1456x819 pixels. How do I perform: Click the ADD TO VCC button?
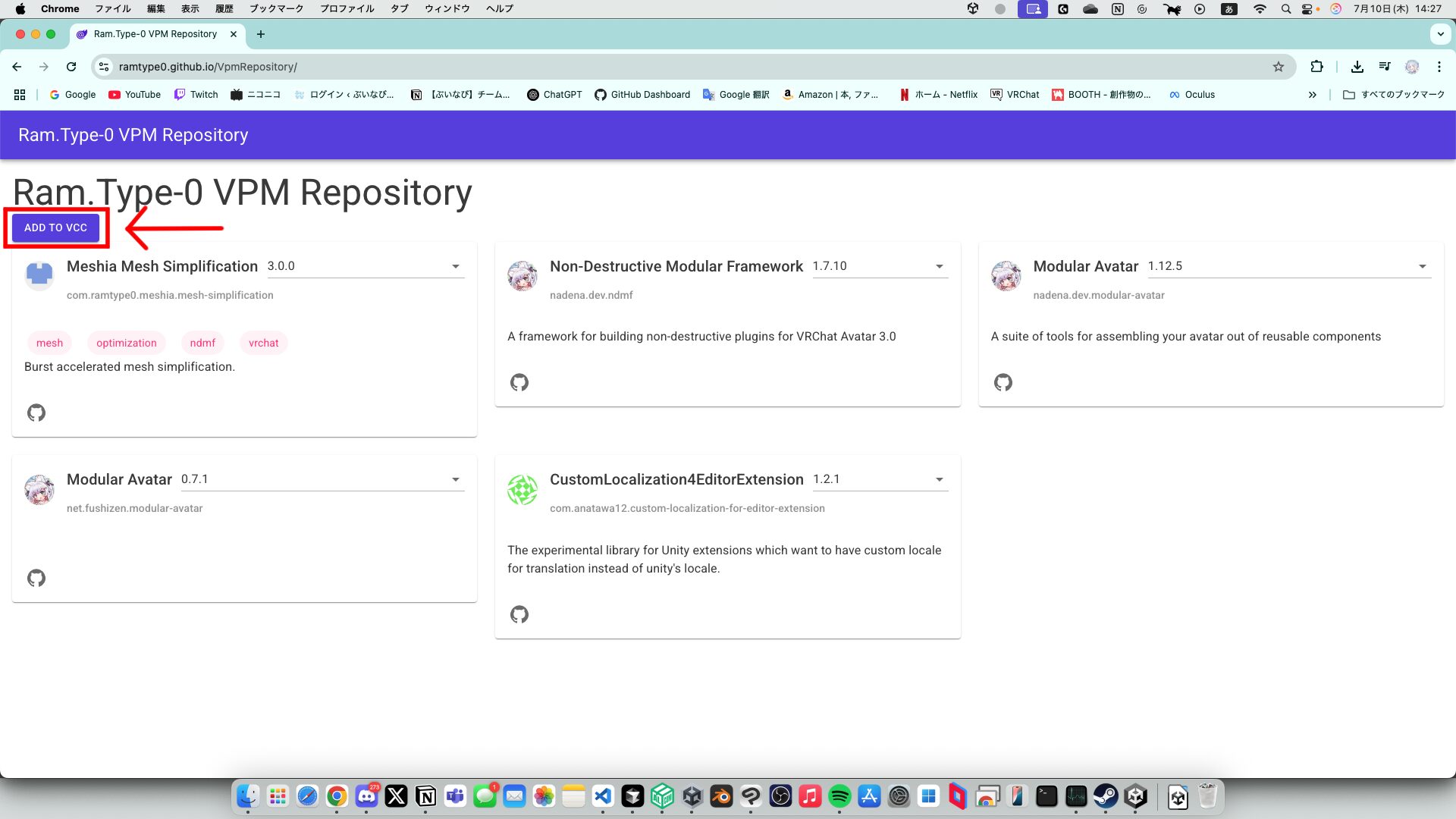click(55, 227)
